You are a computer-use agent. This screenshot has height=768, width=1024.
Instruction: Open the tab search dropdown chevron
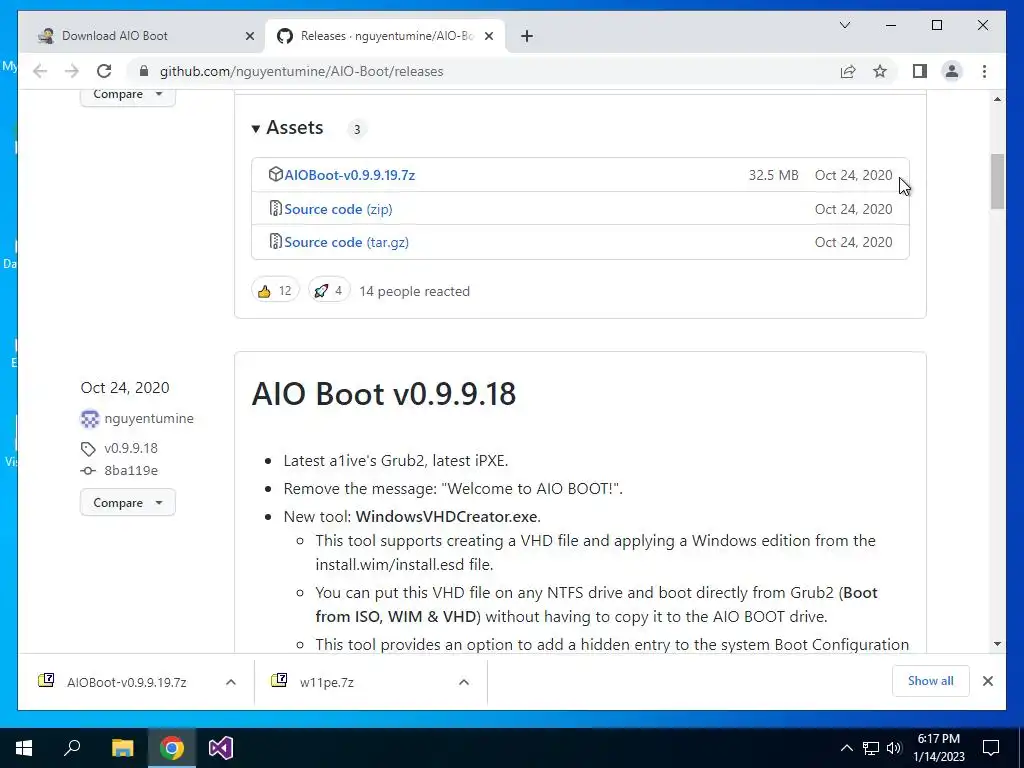(x=845, y=25)
